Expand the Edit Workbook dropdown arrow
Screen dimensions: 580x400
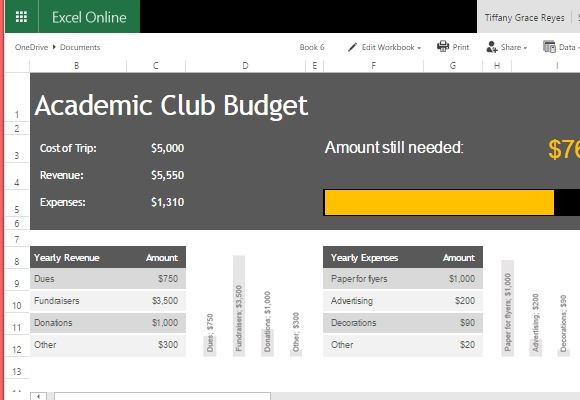point(419,48)
